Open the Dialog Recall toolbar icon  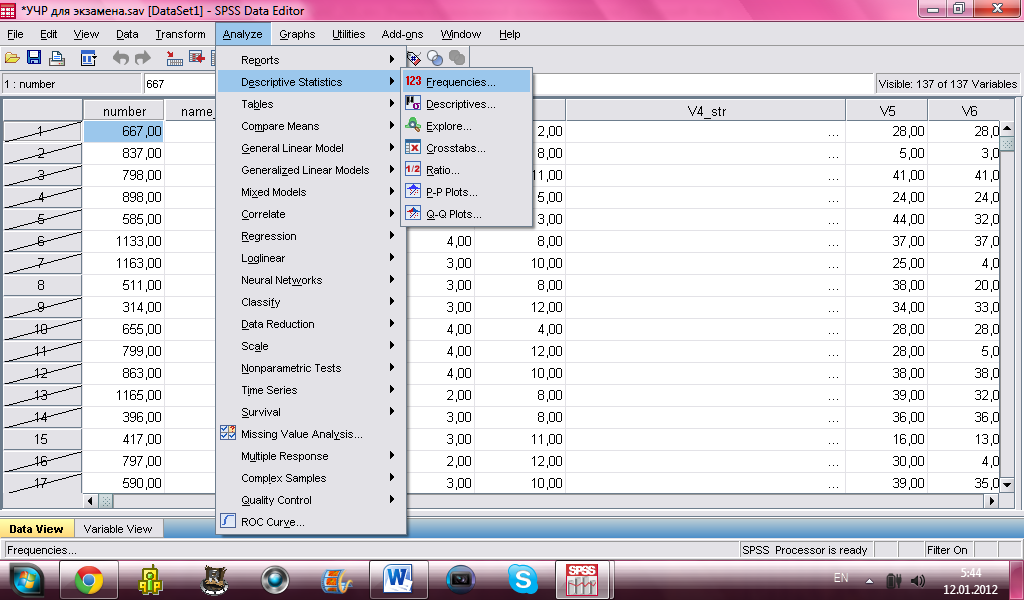pyautogui.click(x=89, y=58)
